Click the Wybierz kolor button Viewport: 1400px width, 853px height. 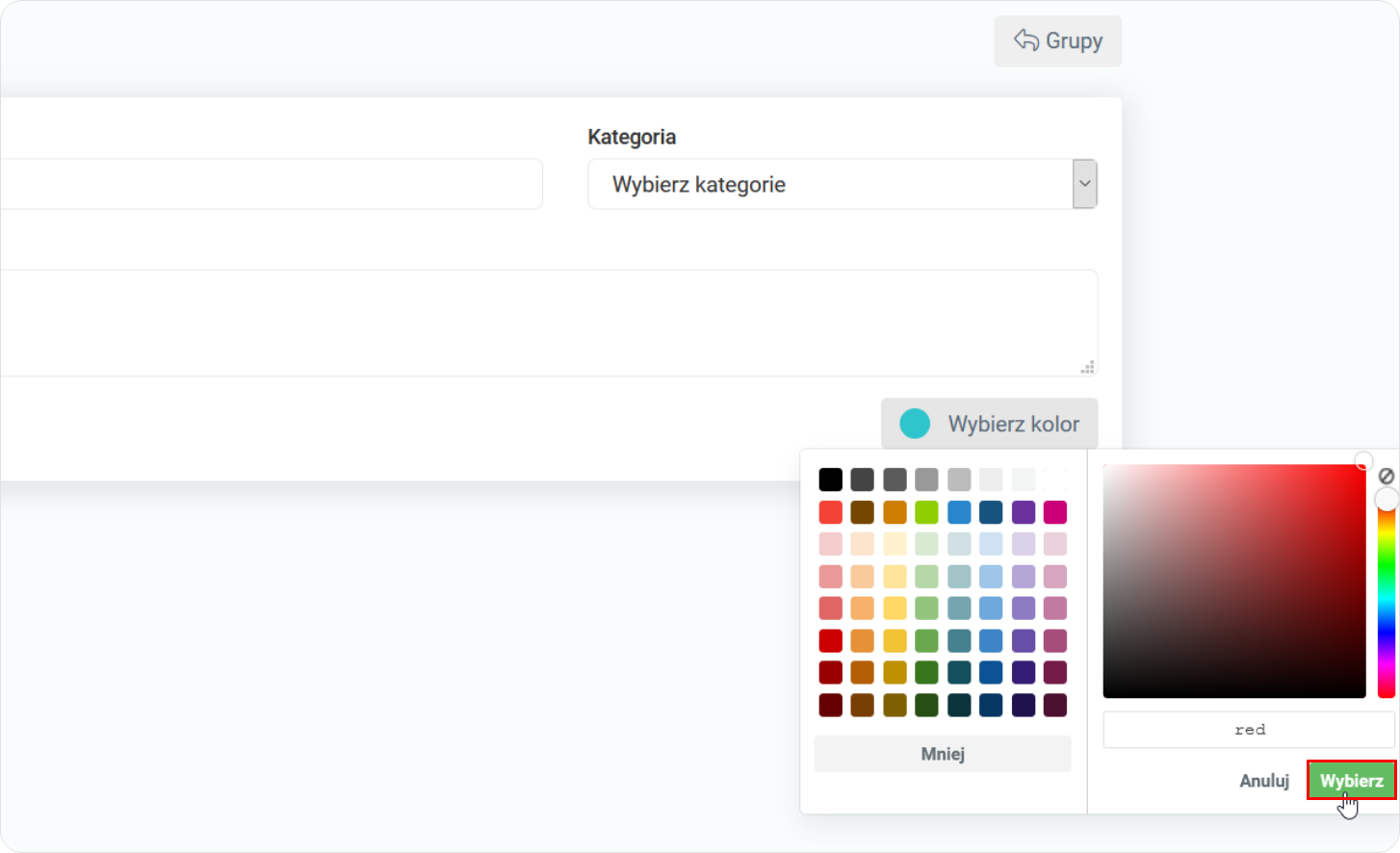tap(989, 424)
